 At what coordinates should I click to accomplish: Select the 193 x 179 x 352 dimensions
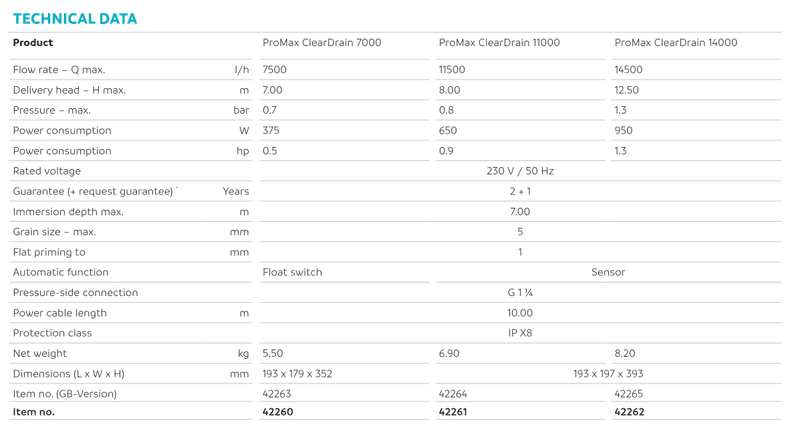(x=297, y=374)
